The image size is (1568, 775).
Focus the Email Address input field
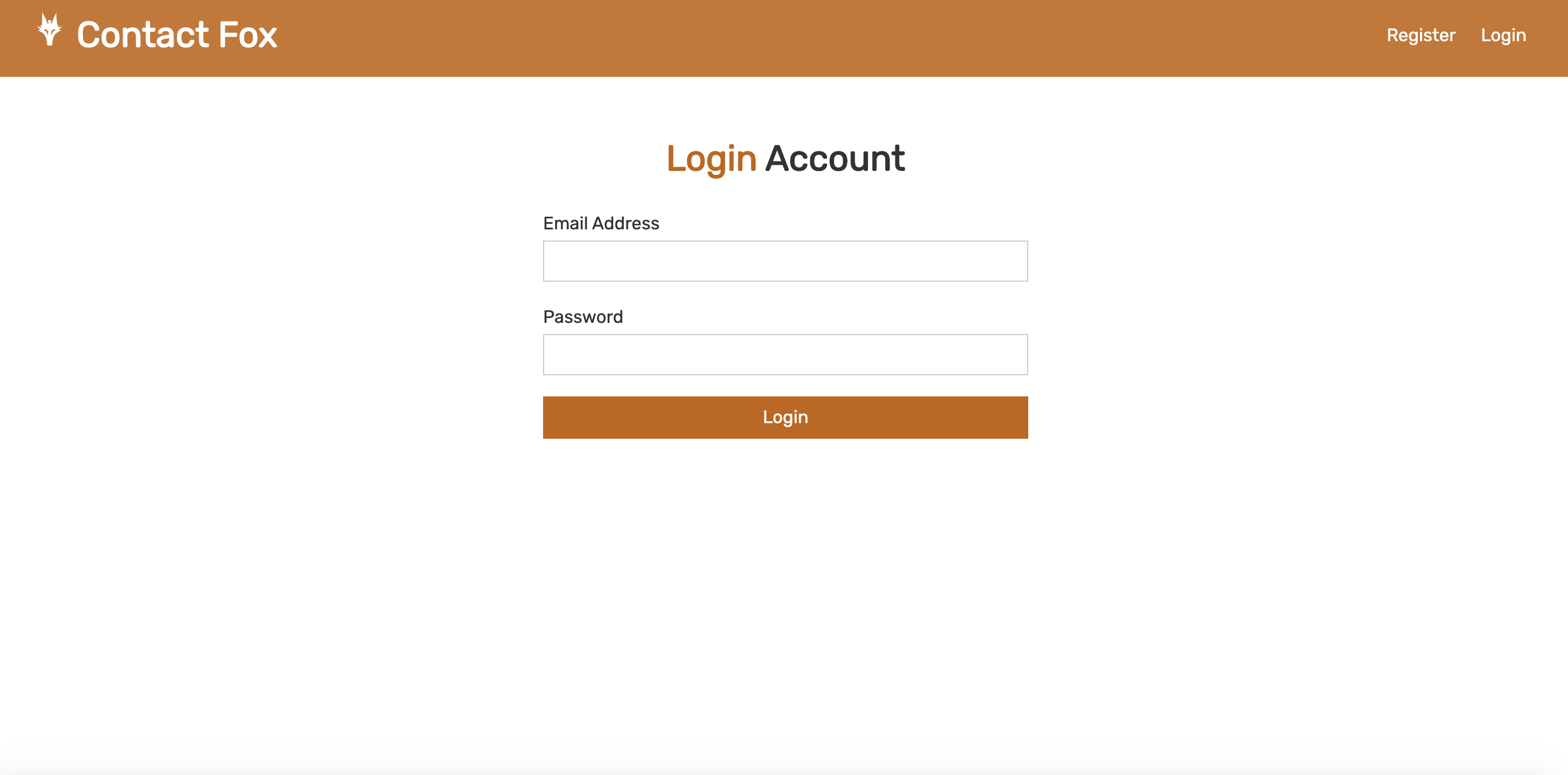coord(785,261)
